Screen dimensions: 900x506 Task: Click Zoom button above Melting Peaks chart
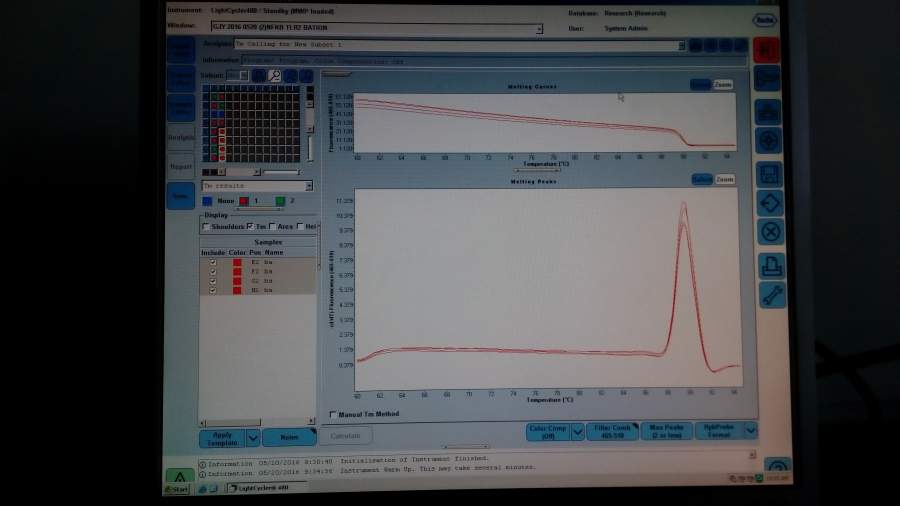[x=725, y=180]
